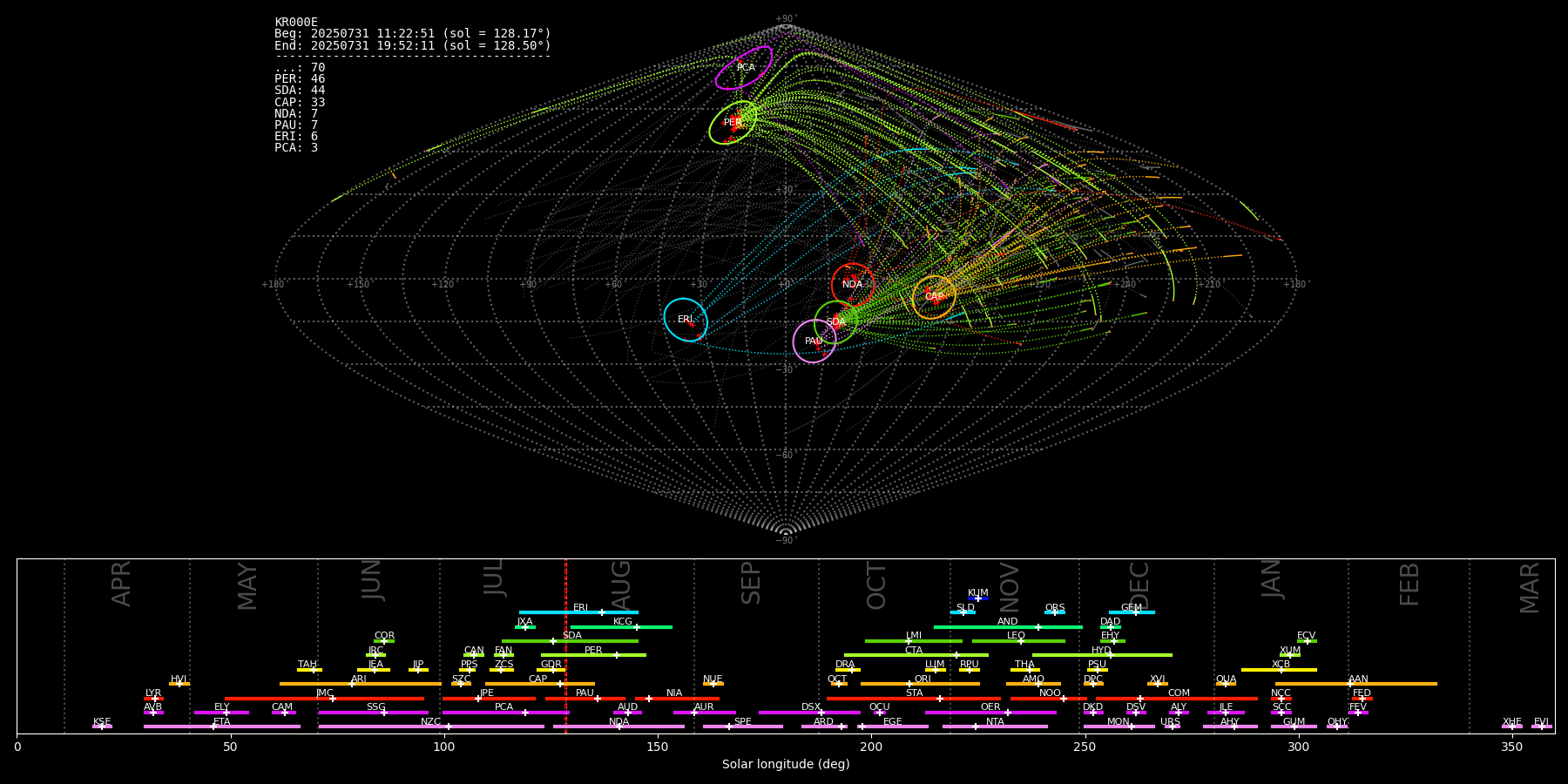Screen dimensions: 1568x784
Task: Select the red NDA radiant circle
Action: click(x=853, y=285)
